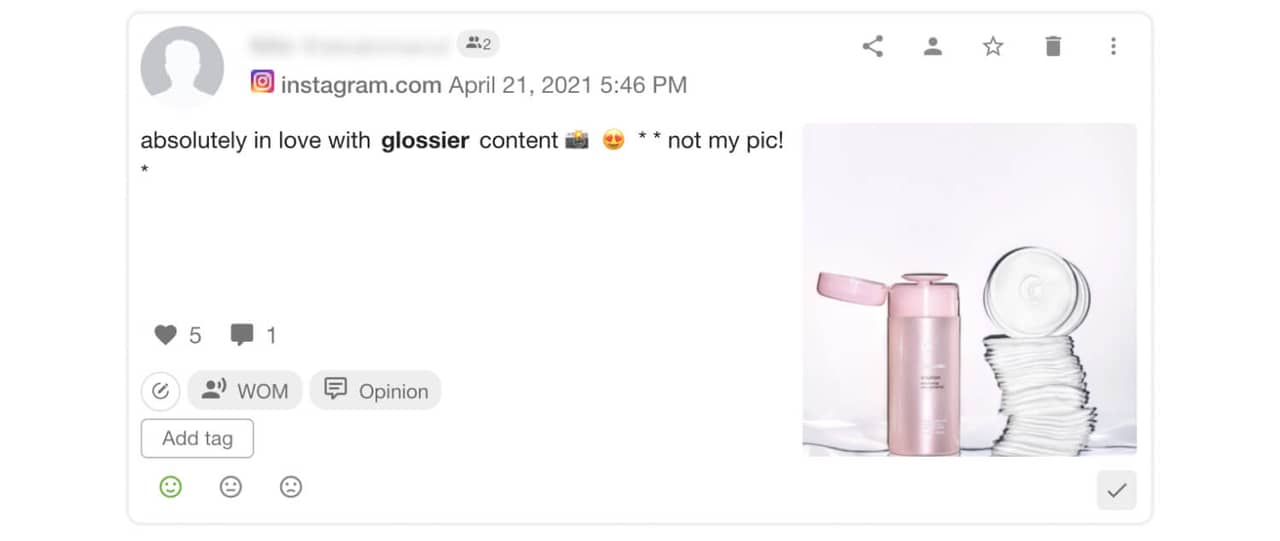
Task: Open the instagram.com source link
Action: point(361,85)
